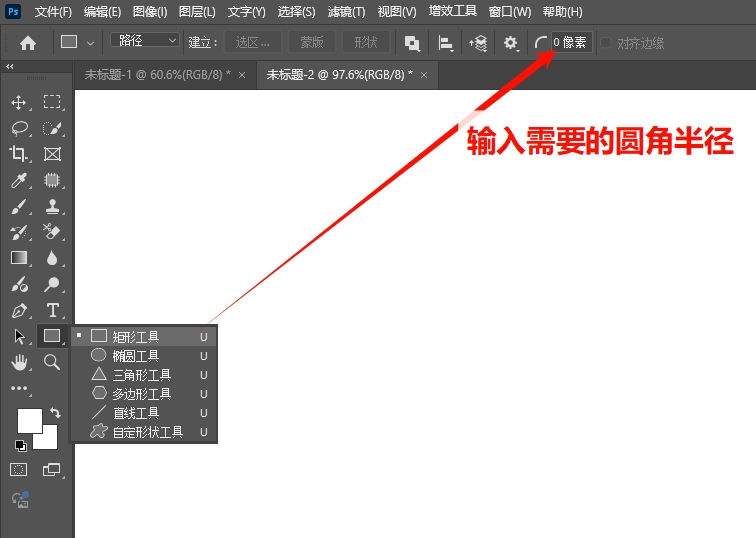Screen dimensions: 756x538
Task: Select the Path Selection tool
Action: 19,336
